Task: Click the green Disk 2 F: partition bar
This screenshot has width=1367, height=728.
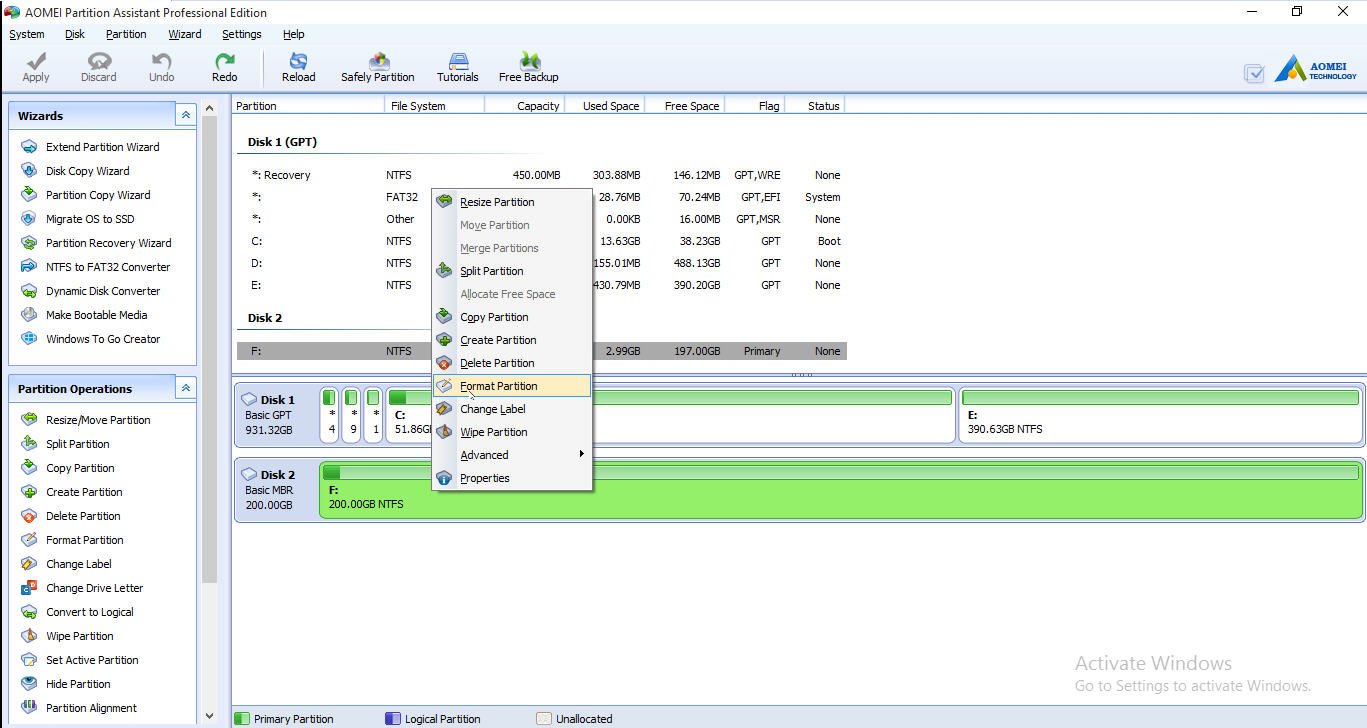Action: pos(840,490)
